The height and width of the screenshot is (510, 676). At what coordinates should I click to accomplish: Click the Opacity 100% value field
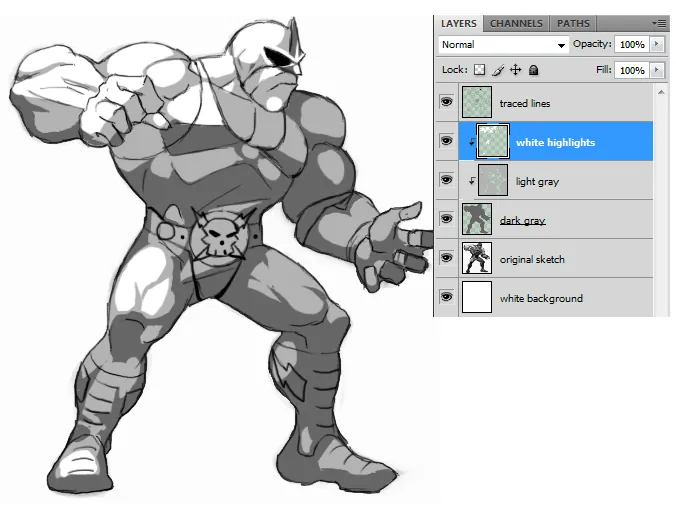pos(632,44)
